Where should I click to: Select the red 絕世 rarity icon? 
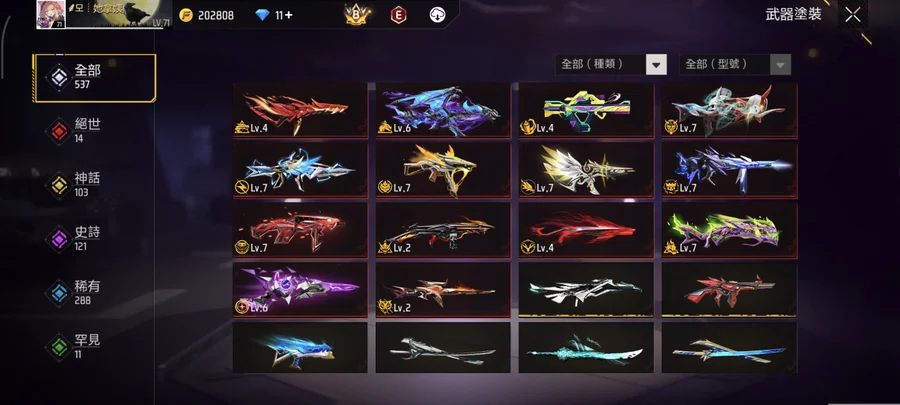pos(59,132)
